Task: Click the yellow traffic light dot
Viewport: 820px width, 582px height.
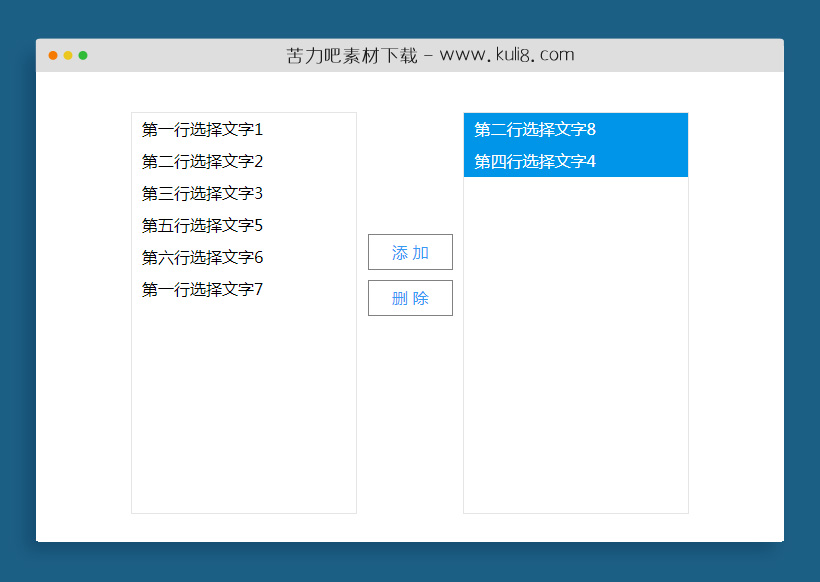Action: pyautogui.click(x=68, y=57)
